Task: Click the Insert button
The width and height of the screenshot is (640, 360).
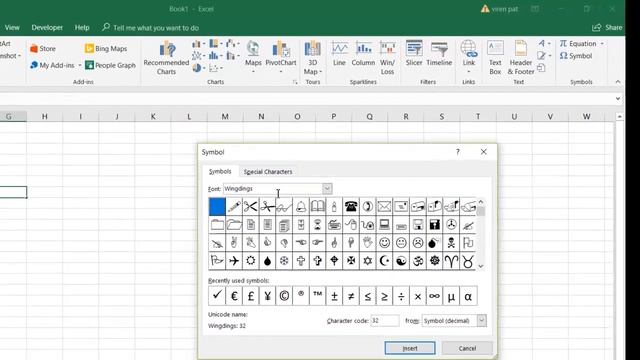Action: (x=410, y=348)
